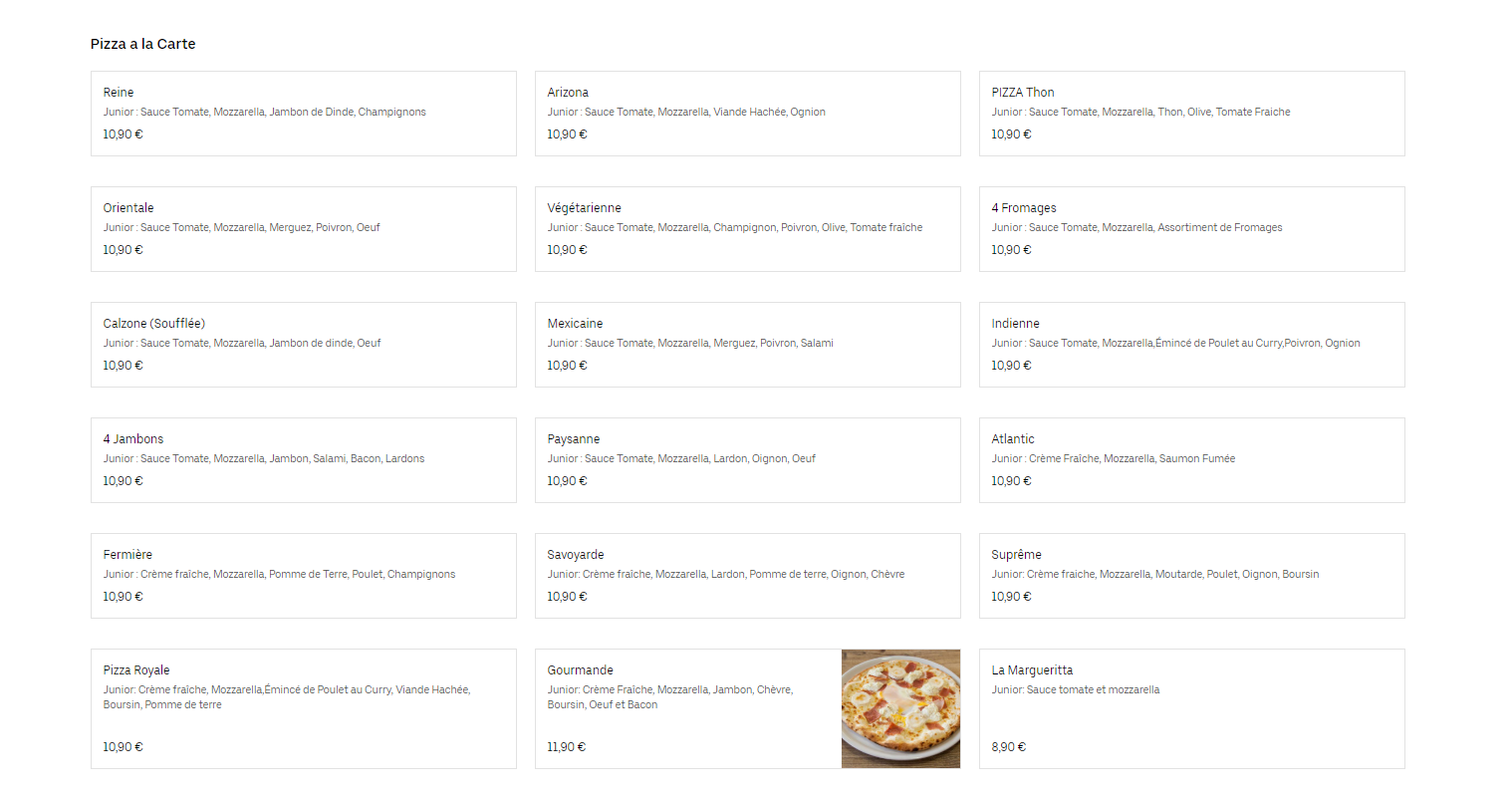Open the Reine pizza item
Image resolution: width=1512 pixels, height=796 pixels.
[x=304, y=114]
